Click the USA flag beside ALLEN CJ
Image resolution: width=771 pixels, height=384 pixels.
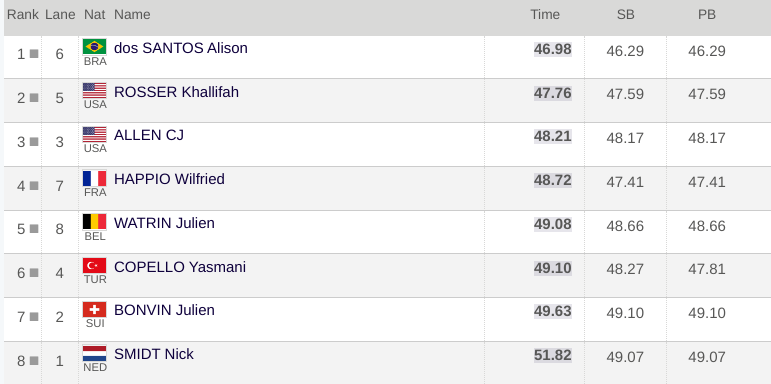coord(94,134)
